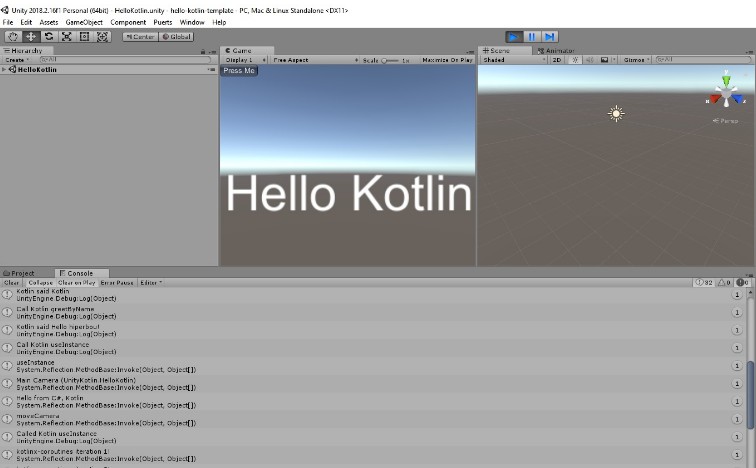Toggle Console info message filter showing 32
This screenshot has width=756, height=468.
click(703, 283)
